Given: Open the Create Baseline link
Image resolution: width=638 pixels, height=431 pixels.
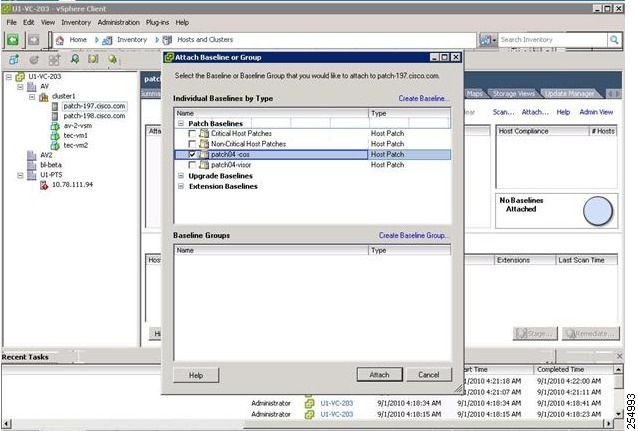Looking at the screenshot, I should click(424, 98).
